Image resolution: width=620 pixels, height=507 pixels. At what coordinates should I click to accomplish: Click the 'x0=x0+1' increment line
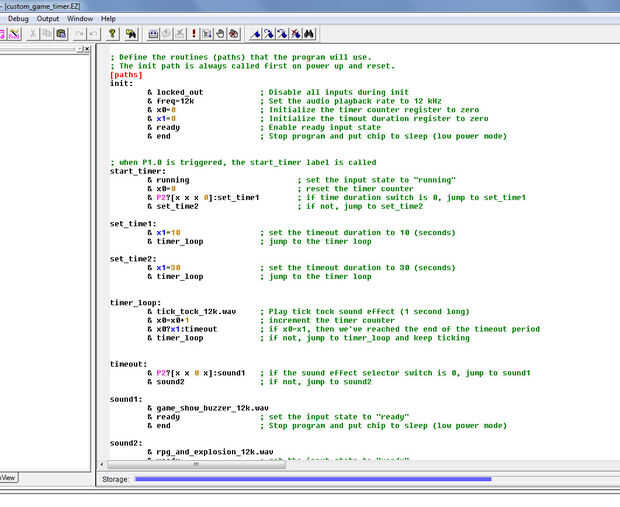[x=168, y=320]
